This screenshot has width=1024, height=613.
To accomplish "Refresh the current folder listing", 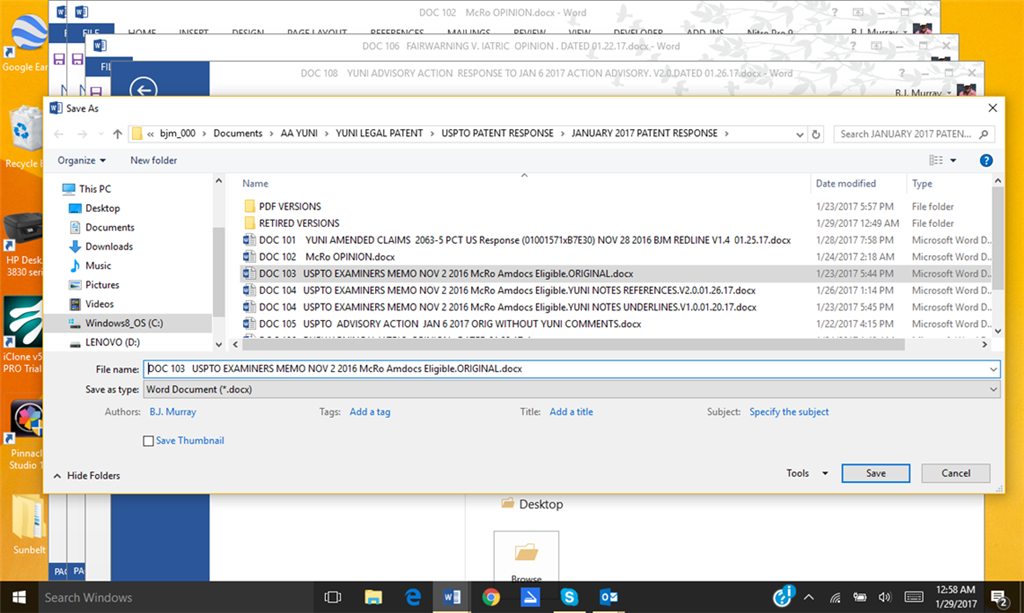I will pyautogui.click(x=816, y=134).
